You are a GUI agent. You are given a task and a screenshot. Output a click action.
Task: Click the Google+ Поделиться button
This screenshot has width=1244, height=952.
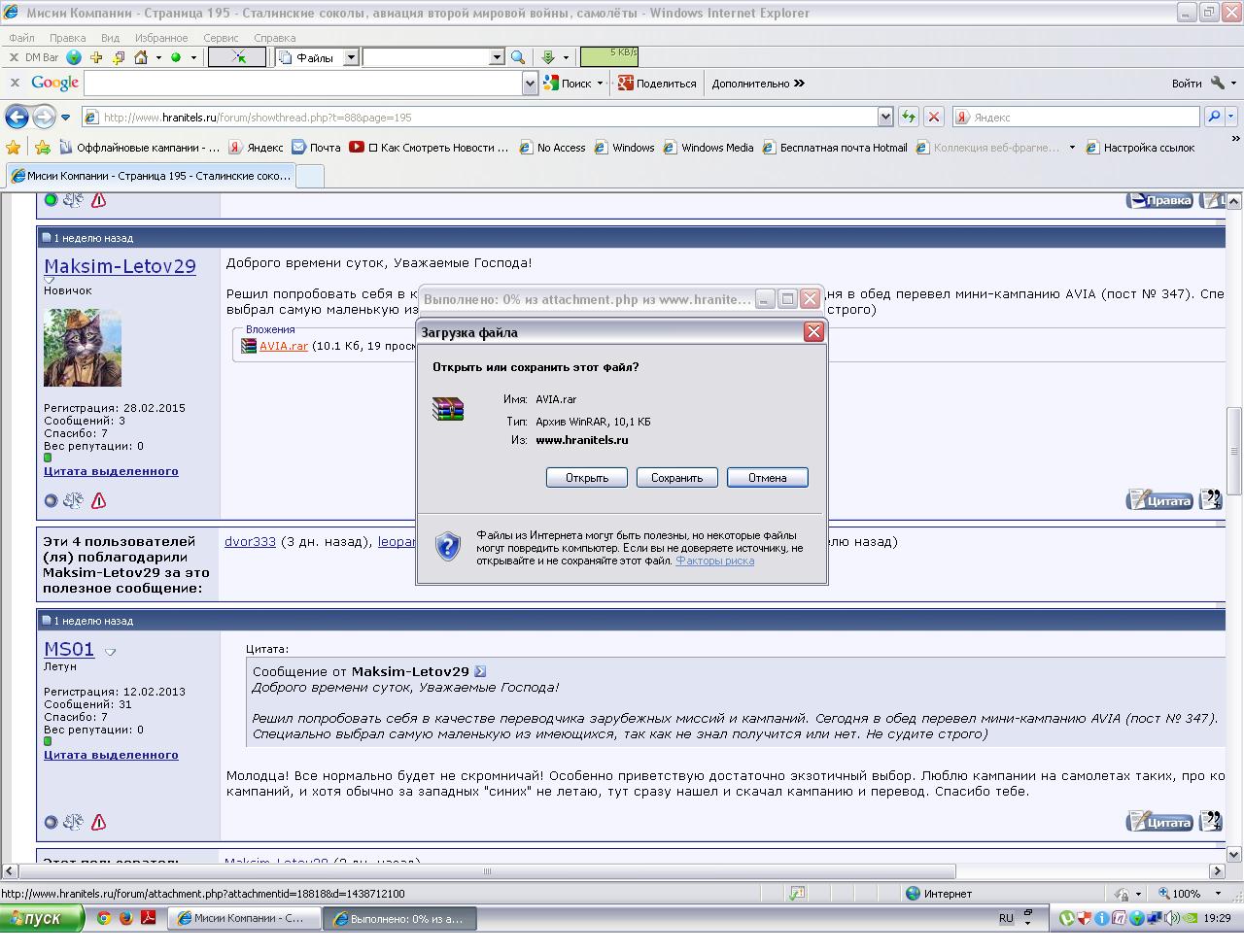pyautogui.click(x=658, y=84)
